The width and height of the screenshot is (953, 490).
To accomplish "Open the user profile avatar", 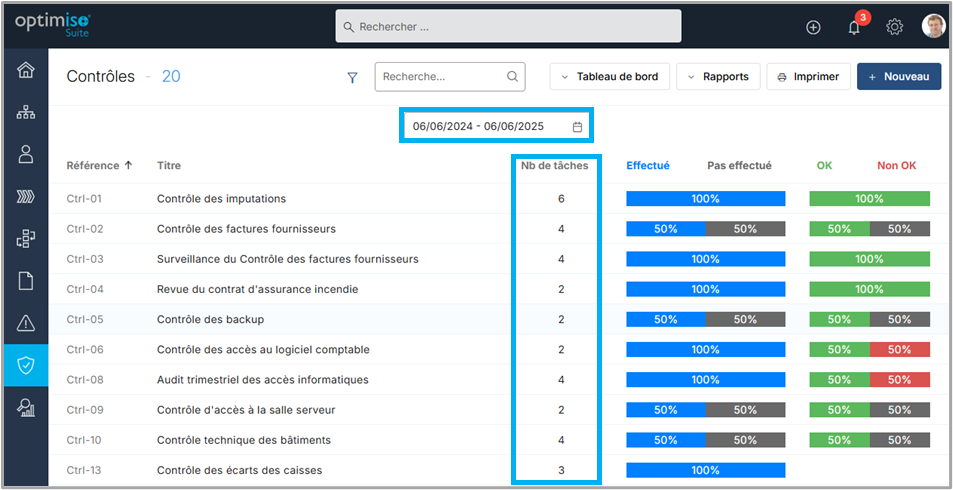I will 933,27.
